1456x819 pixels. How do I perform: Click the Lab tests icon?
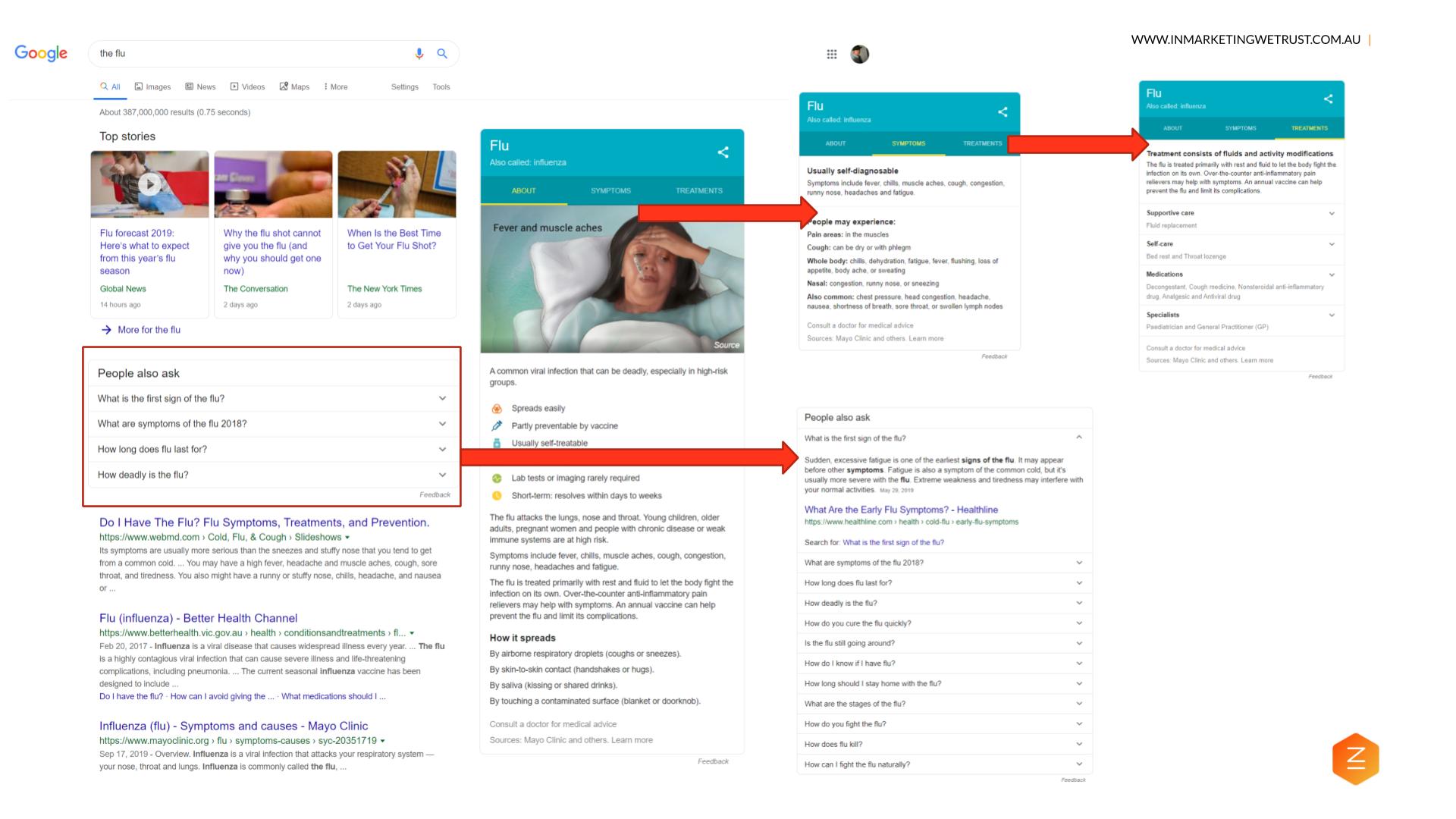pyautogui.click(x=497, y=479)
